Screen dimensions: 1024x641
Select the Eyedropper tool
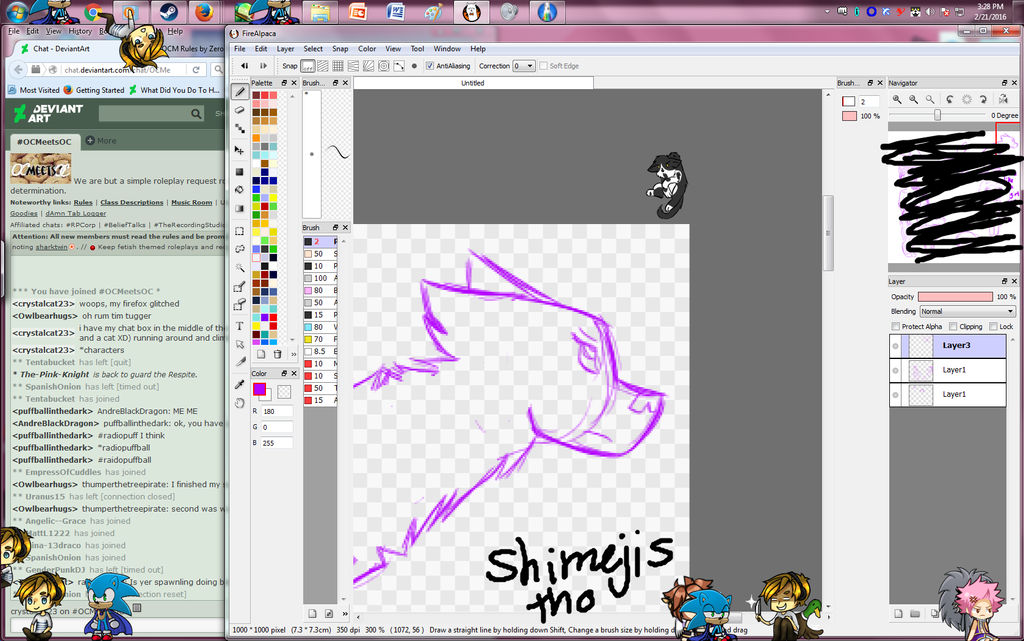pos(240,384)
